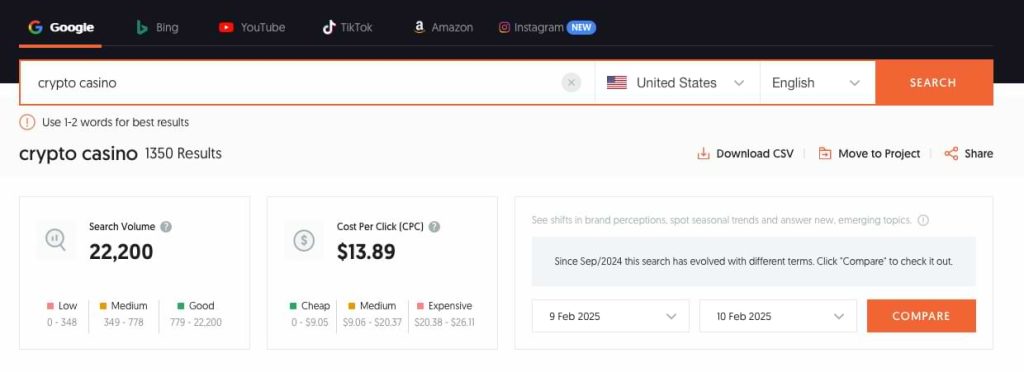1024x372 pixels.
Task: Expand the 9 Feb 2025 date dropdown
Action: [611, 316]
